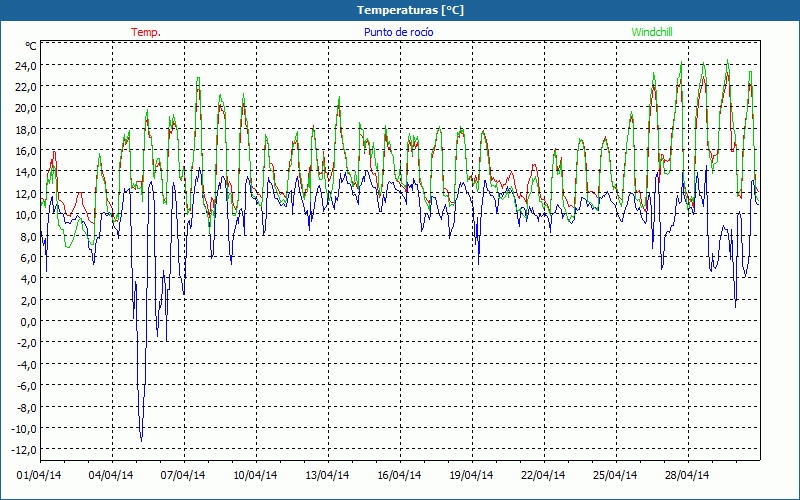Click the Temperaturas [°C] chart title
800x500 pixels.
[410, 10]
